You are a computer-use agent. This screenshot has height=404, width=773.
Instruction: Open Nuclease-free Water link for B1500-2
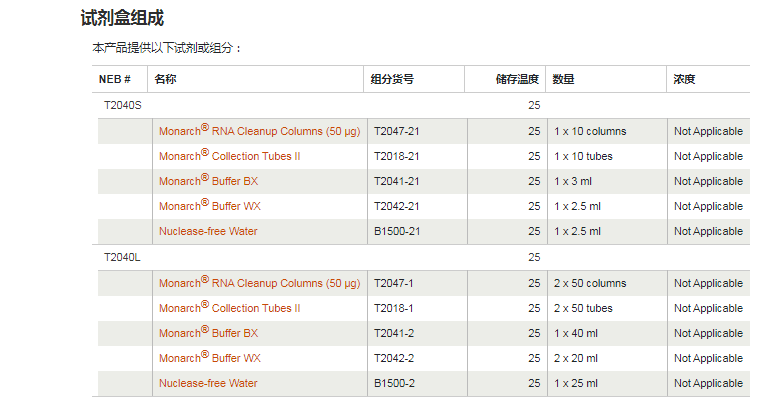[x=208, y=383]
